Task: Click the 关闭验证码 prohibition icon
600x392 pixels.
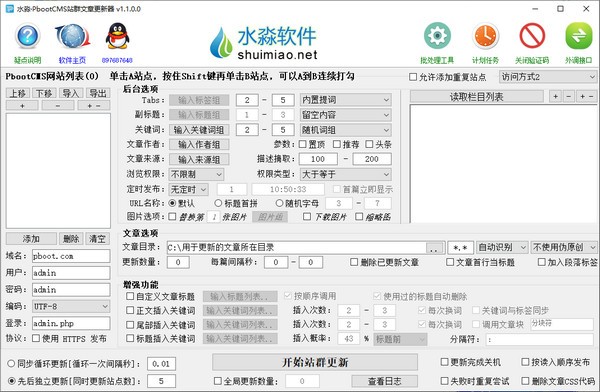Action: point(532,36)
